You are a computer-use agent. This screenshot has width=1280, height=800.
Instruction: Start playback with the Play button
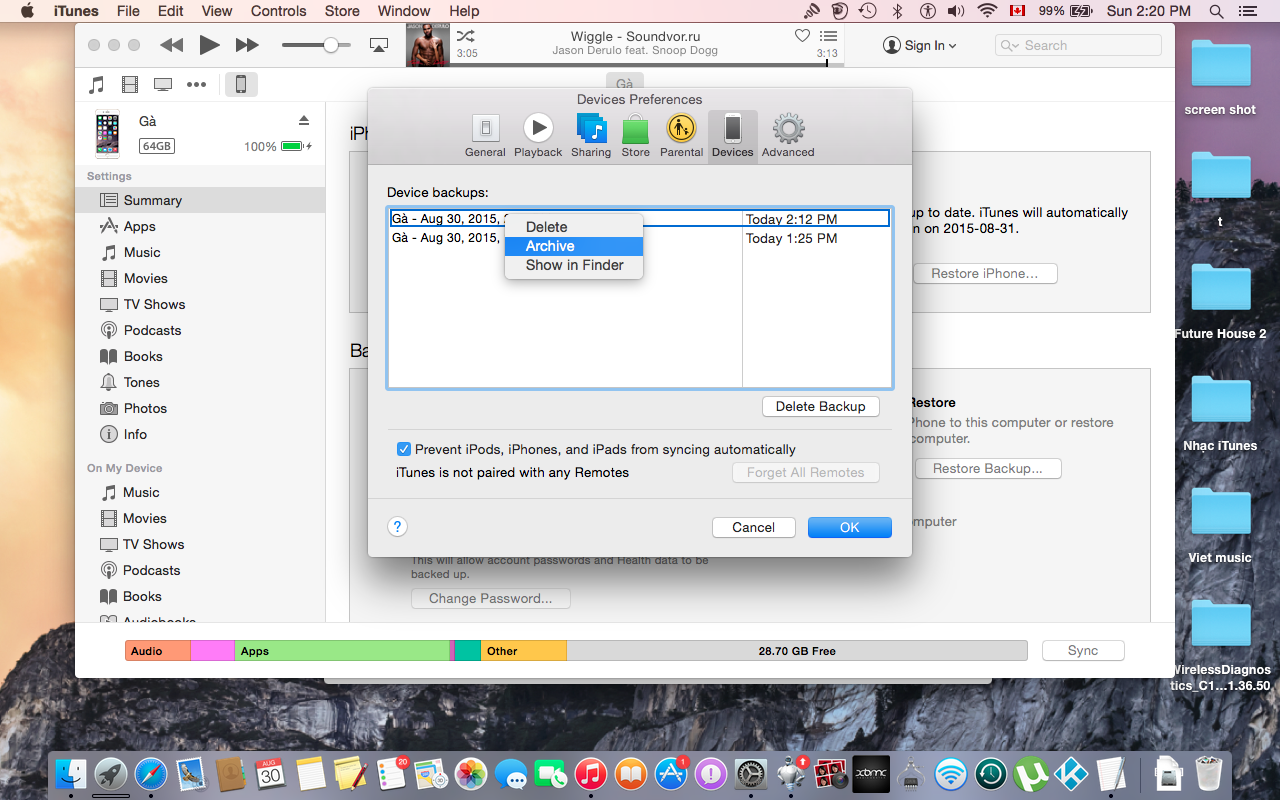click(x=209, y=45)
